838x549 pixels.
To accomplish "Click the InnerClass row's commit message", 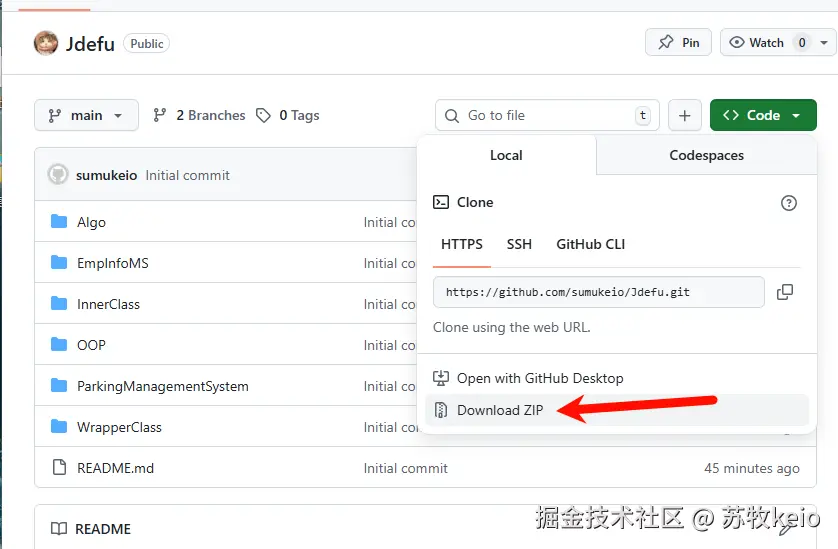I will coord(390,304).
